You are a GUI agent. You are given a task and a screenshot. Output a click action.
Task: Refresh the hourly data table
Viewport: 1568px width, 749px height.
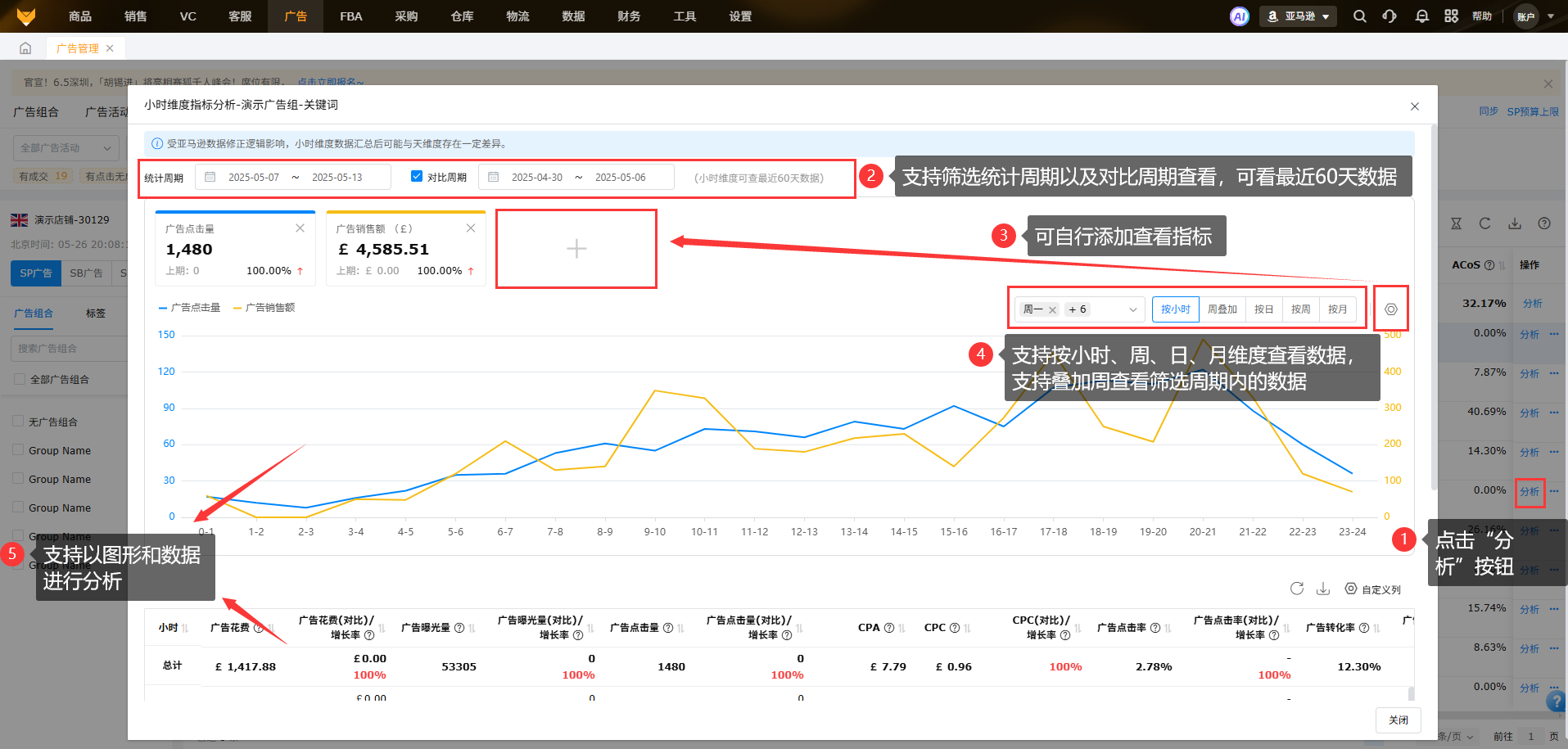tap(1297, 589)
